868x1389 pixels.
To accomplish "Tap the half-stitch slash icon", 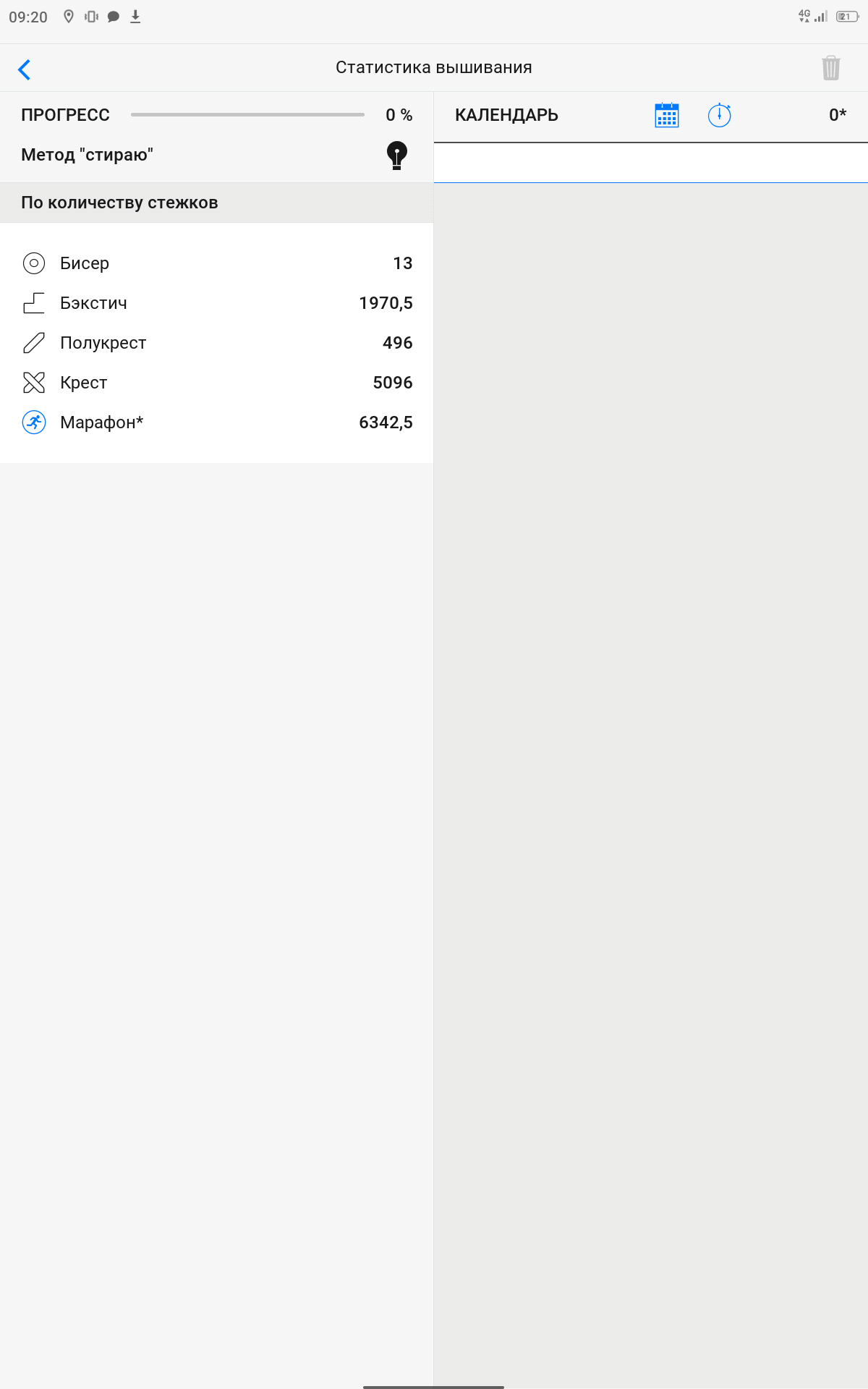I will coord(34,343).
